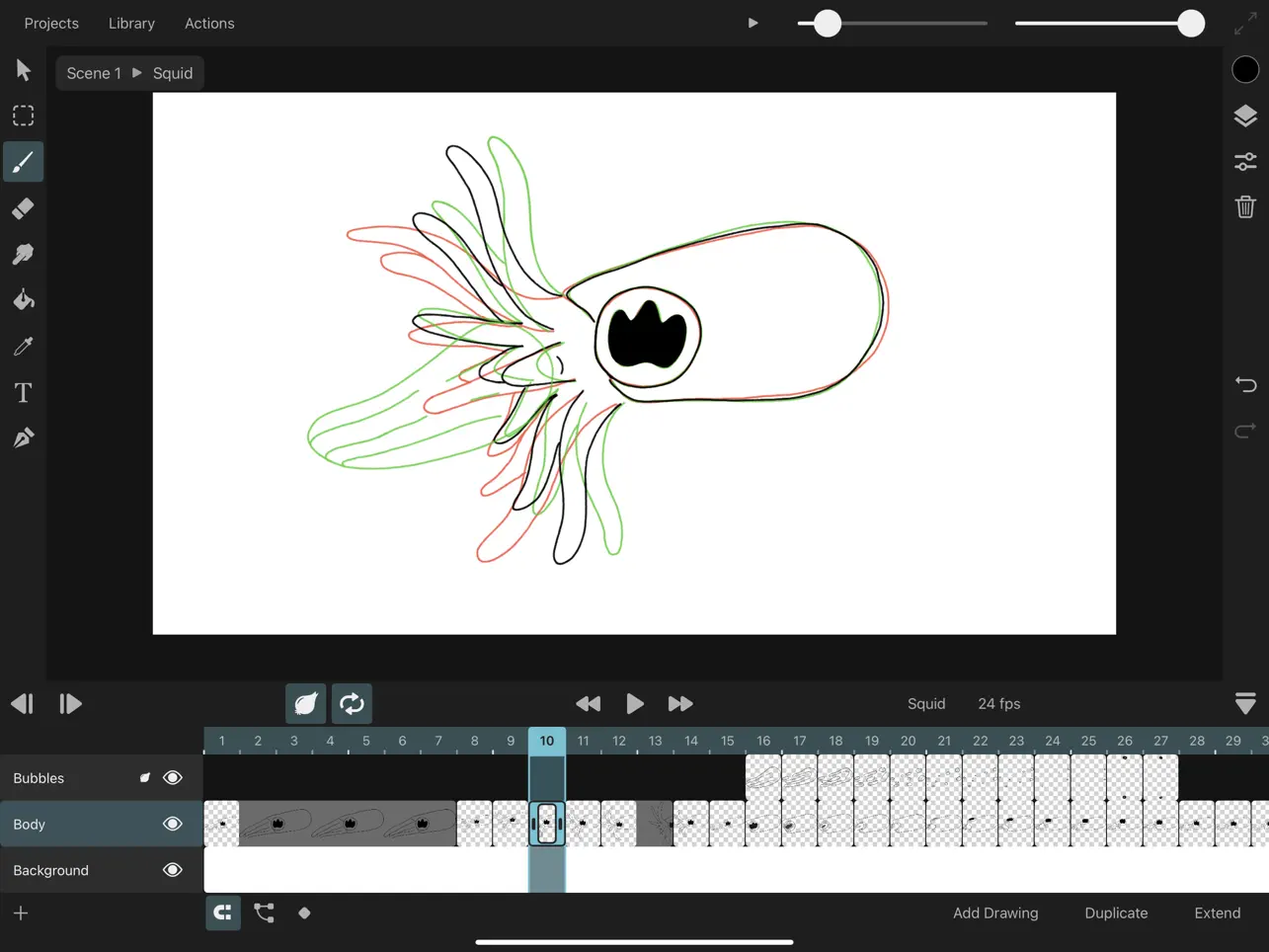Select the Eyedropper tool
The width and height of the screenshot is (1269, 952).
pyautogui.click(x=23, y=346)
